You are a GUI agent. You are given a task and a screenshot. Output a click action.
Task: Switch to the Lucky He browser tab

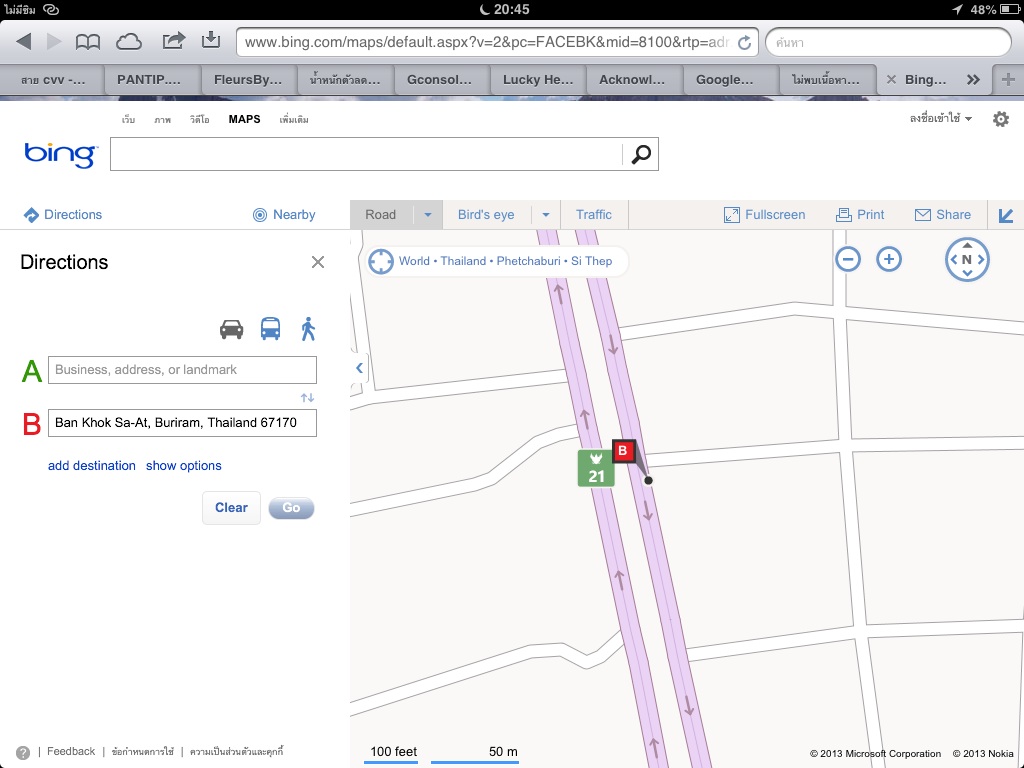click(537, 80)
